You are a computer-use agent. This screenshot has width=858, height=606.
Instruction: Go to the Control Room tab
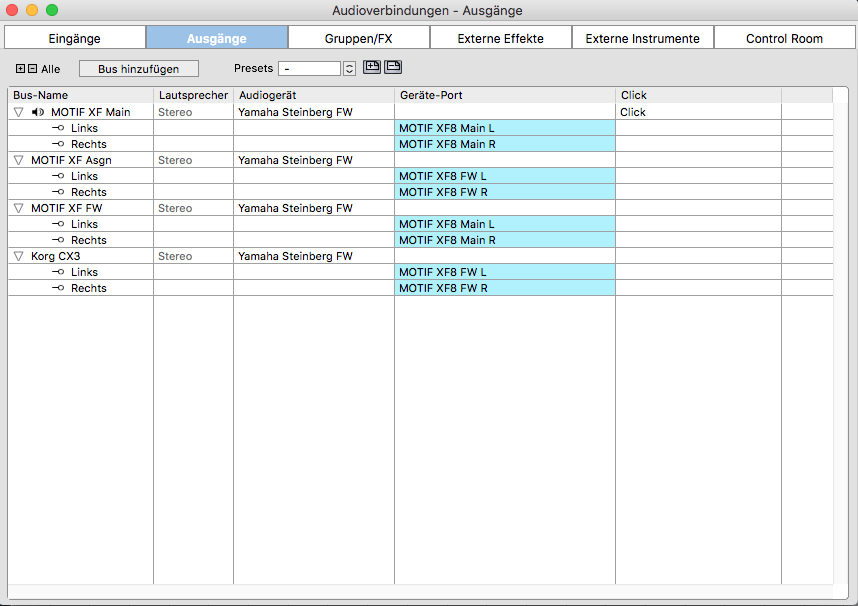point(784,38)
